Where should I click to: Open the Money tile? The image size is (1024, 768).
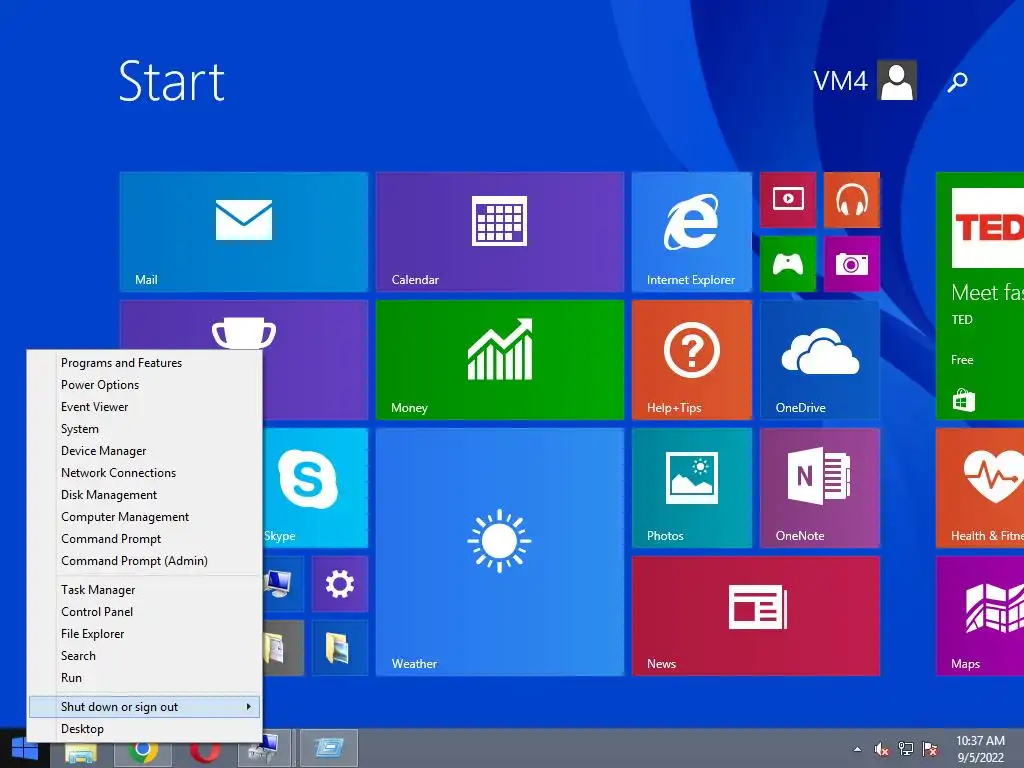pos(500,360)
